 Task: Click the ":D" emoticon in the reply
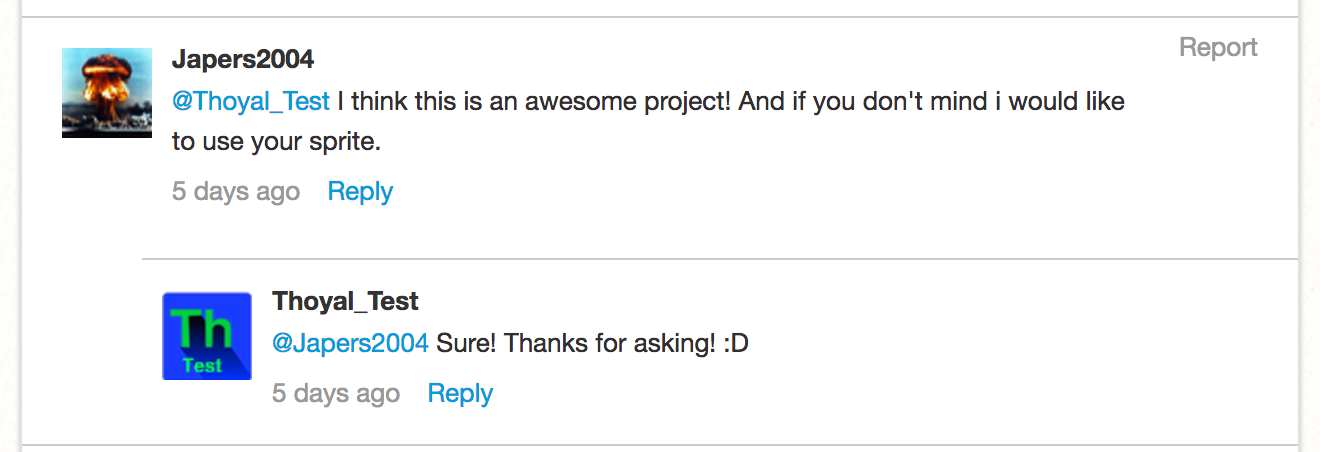click(735, 344)
